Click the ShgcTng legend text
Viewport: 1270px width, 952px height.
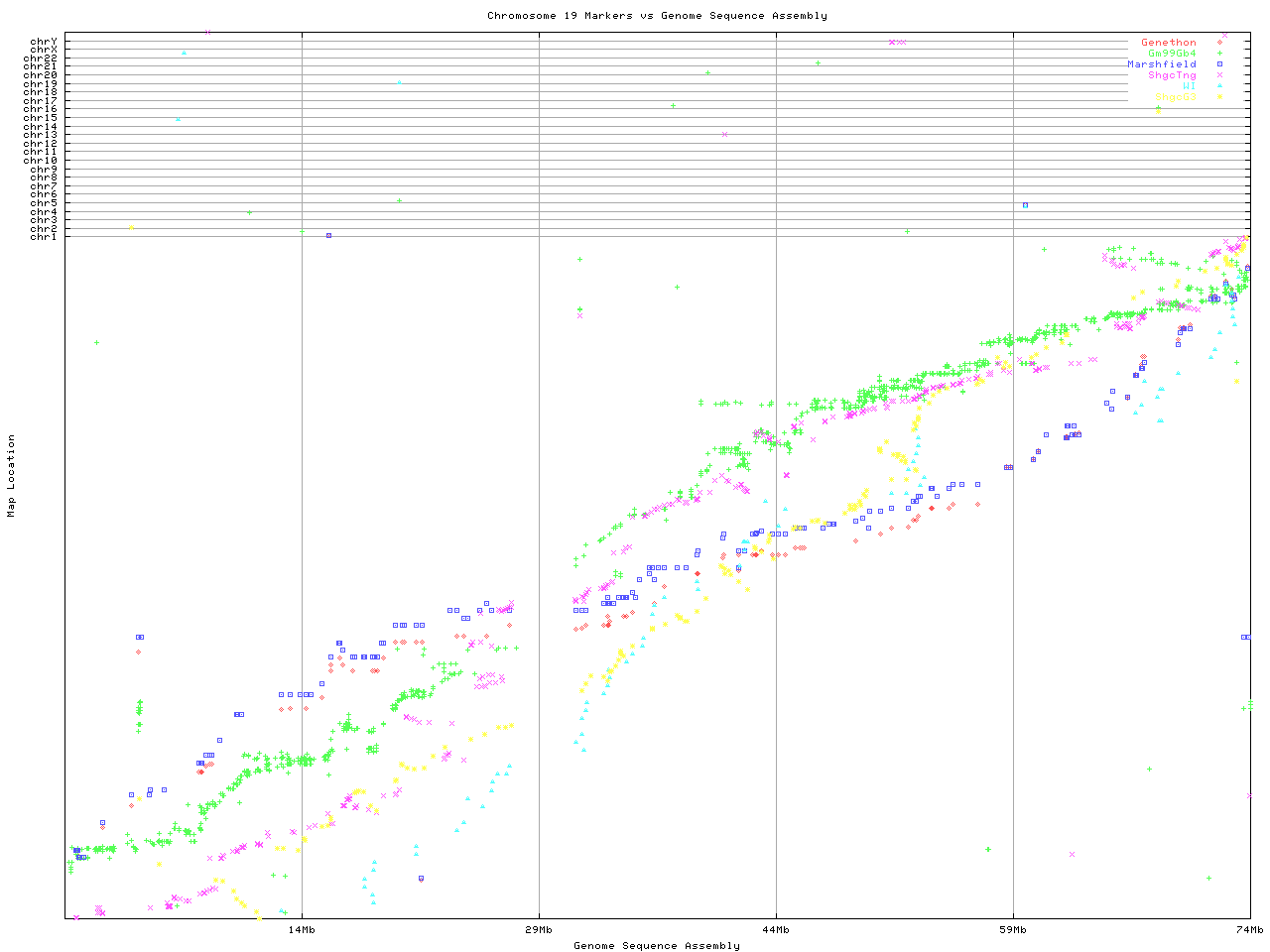tap(1172, 75)
